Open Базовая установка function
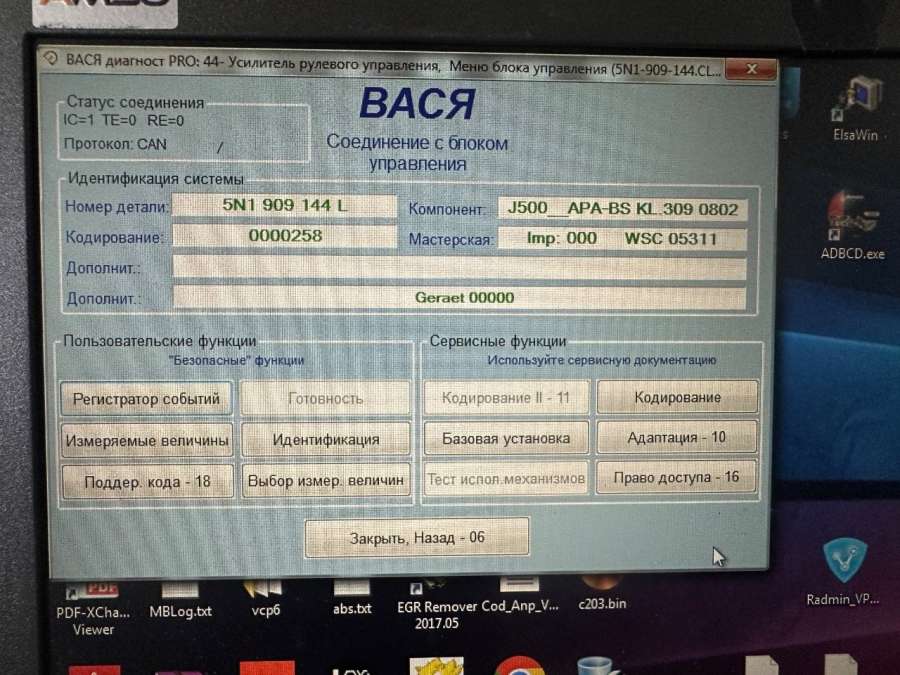900x675 pixels. (506, 439)
